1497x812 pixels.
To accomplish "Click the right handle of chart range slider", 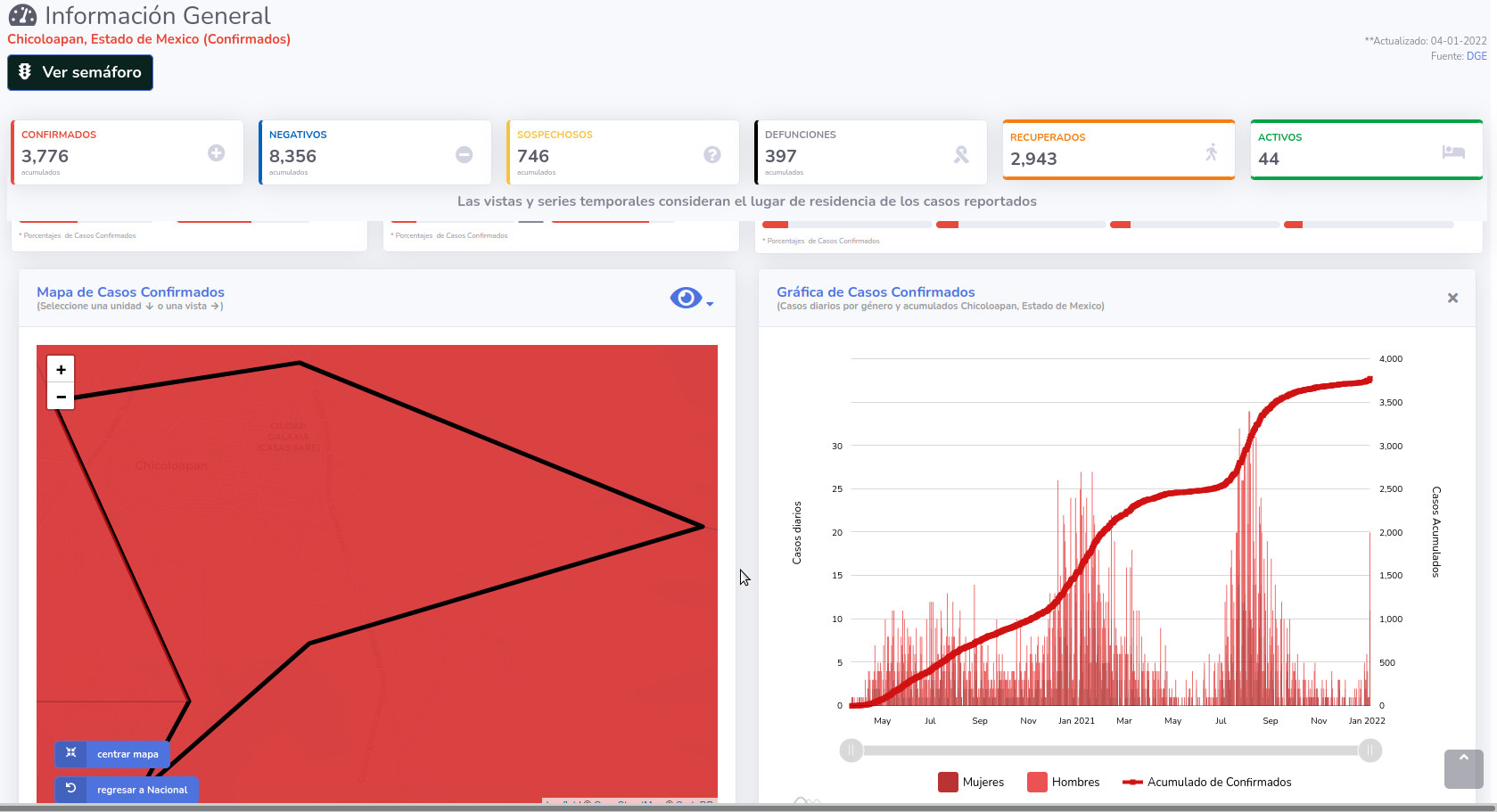I will pyautogui.click(x=1370, y=750).
